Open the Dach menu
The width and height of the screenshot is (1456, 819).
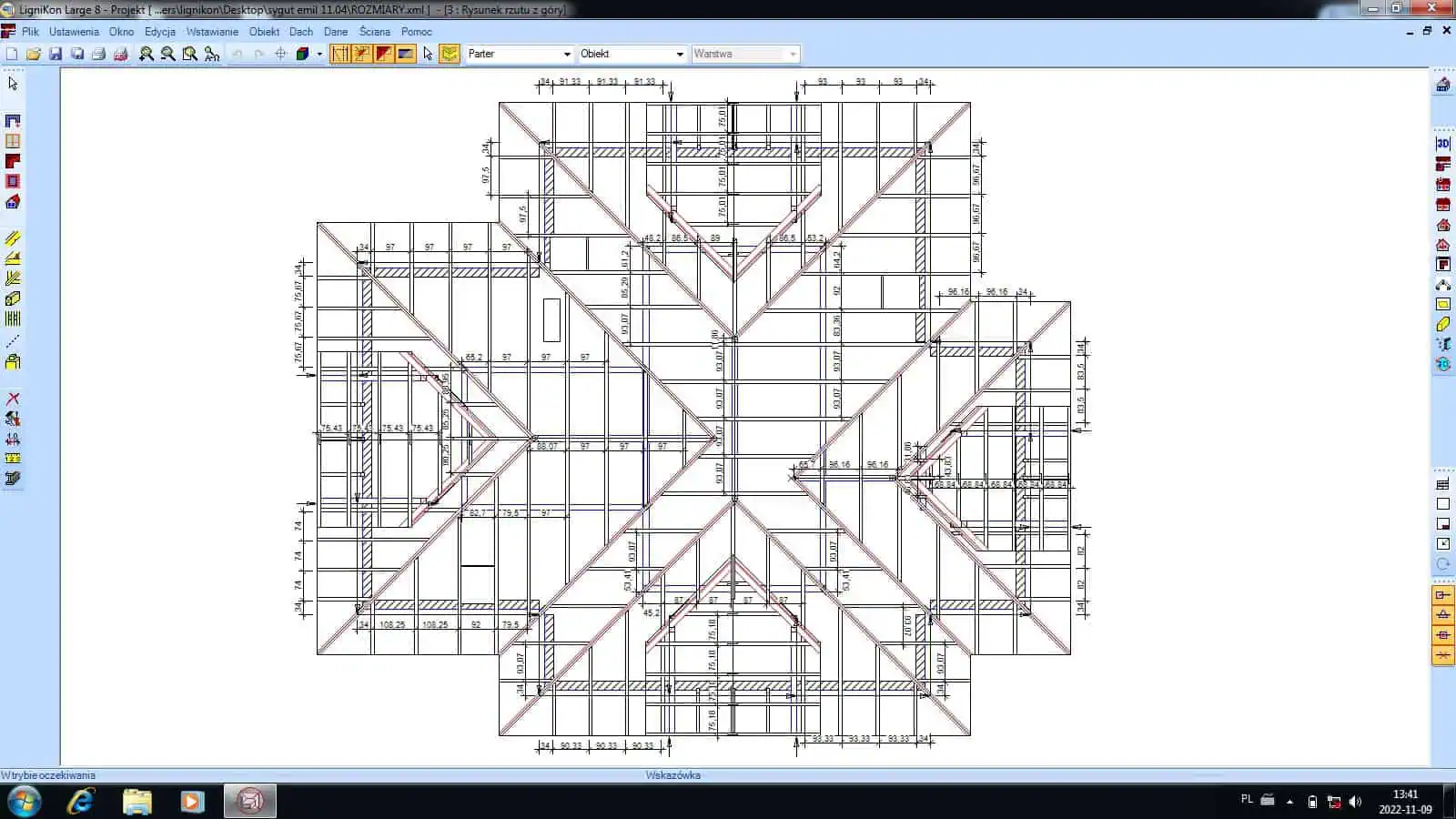301,32
